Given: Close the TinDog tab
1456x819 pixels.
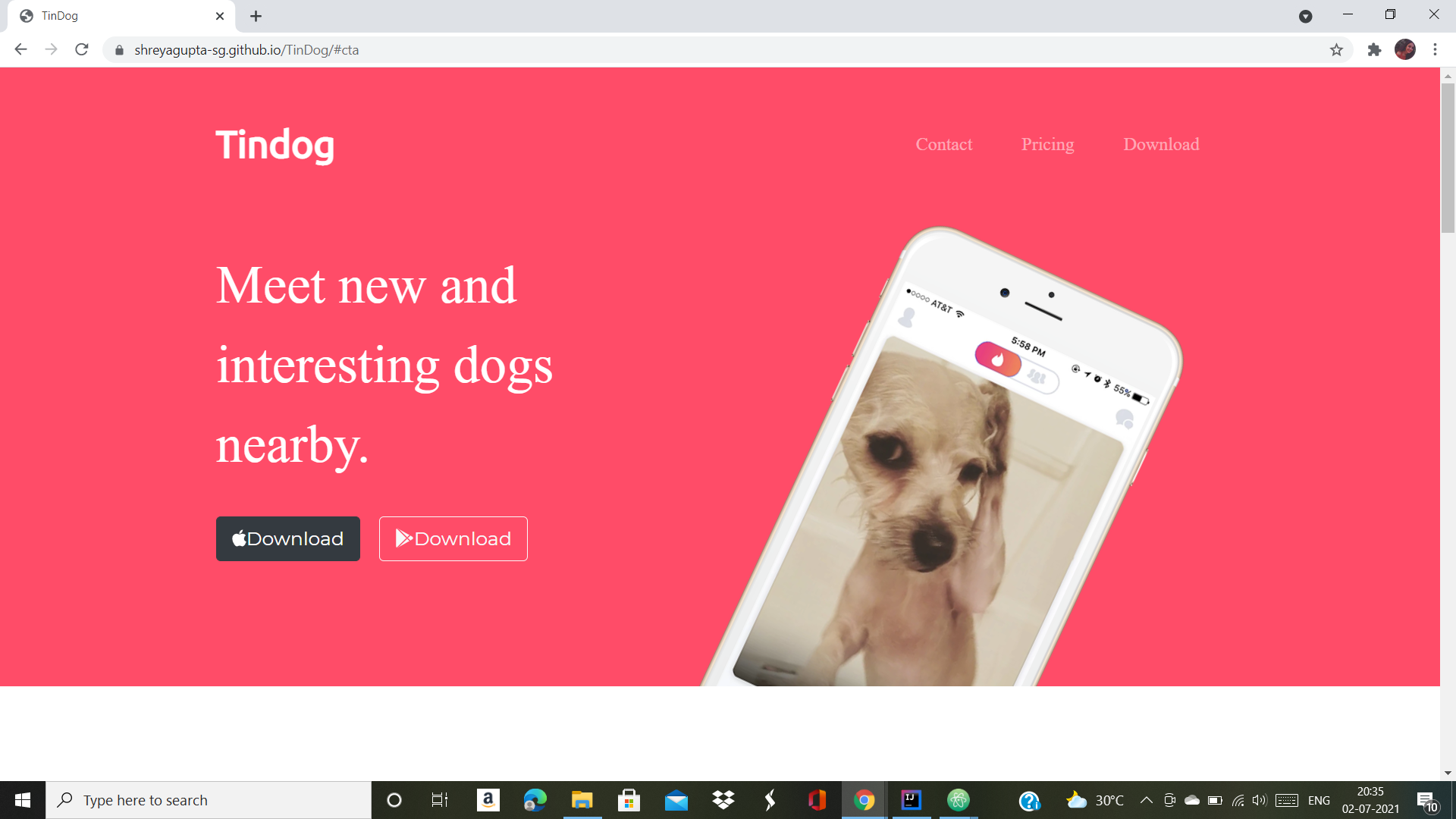Looking at the screenshot, I should pyautogui.click(x=220, y=16).
